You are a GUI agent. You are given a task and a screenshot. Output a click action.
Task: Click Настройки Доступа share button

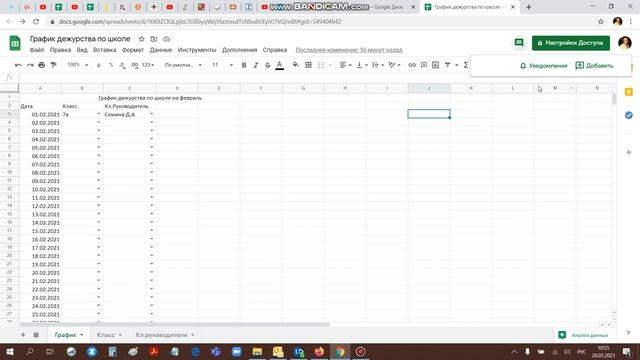(571, 43)
